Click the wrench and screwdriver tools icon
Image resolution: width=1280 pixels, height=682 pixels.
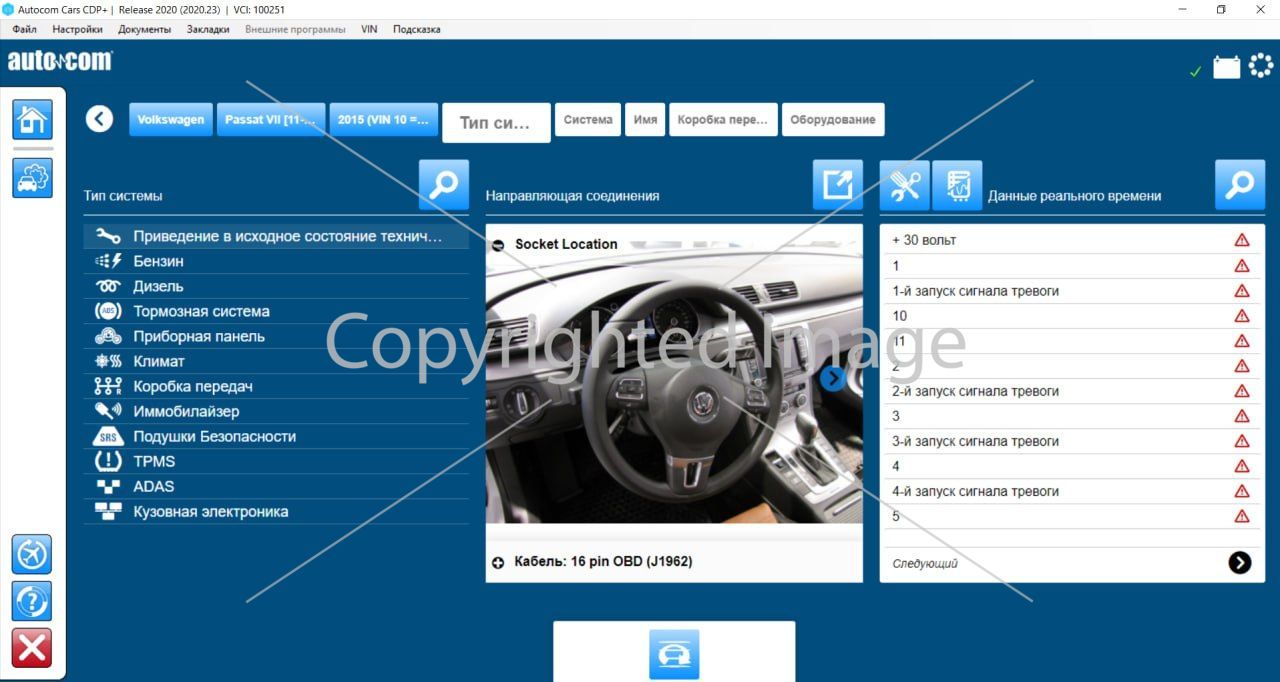tap(905, 185)
